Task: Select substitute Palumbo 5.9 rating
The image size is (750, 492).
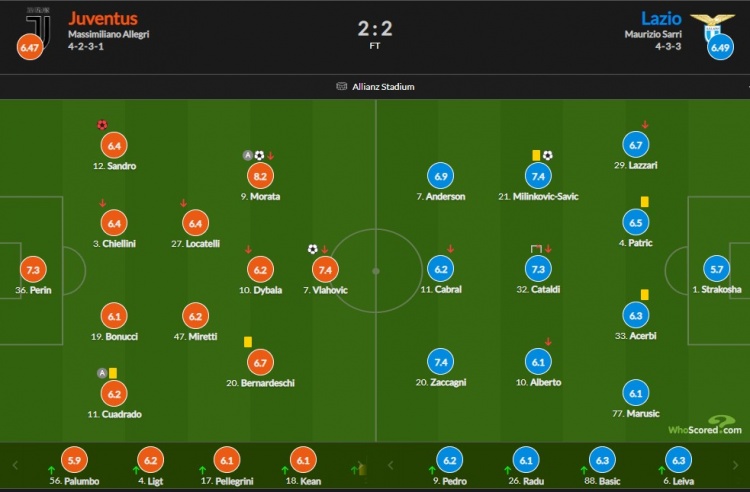Action: (74, 460)
